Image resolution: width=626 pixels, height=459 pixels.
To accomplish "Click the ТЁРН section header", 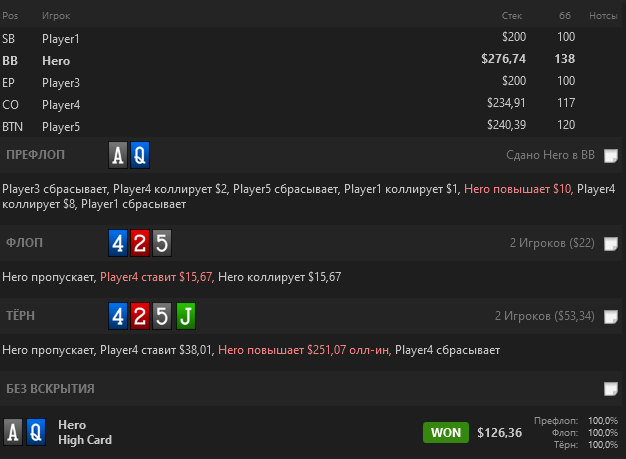I will pos(20,316).
